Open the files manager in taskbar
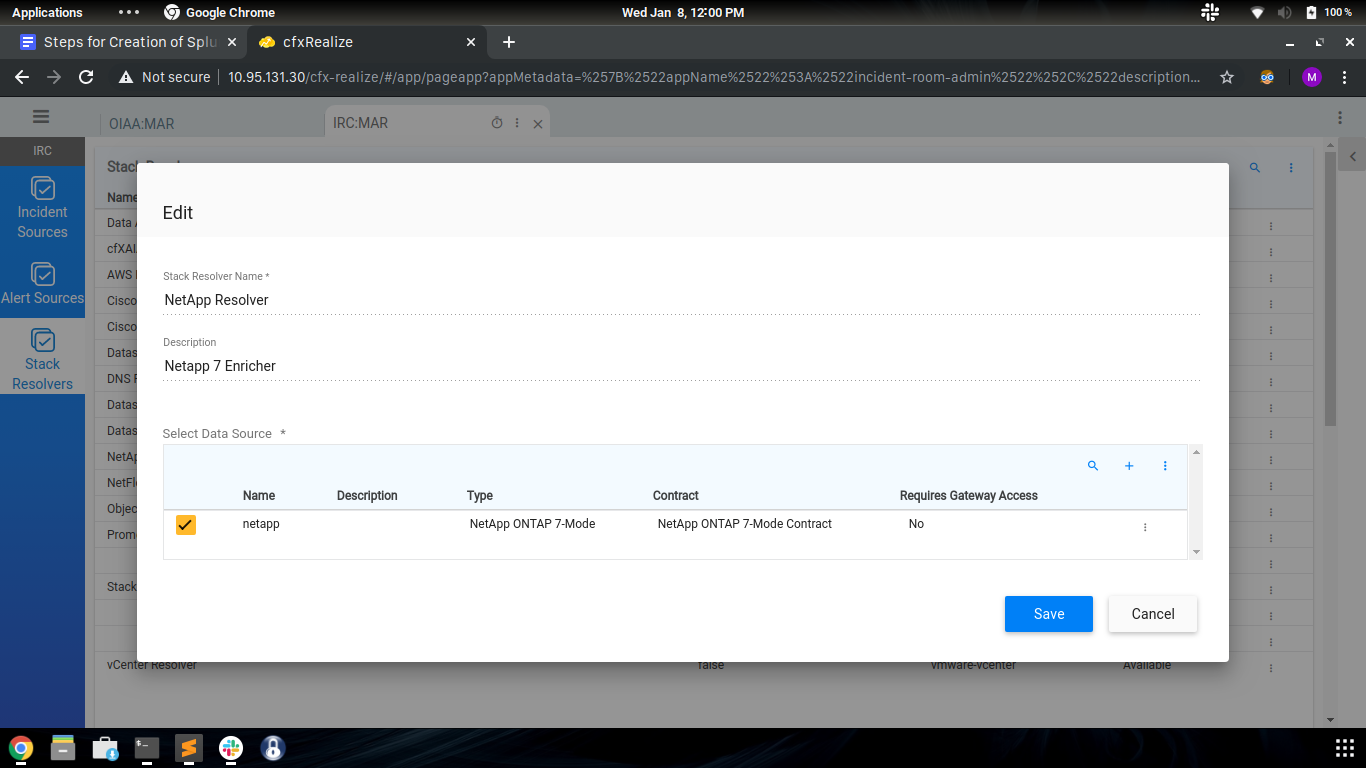Viewport: 1366px width, 768px height. (63, 748)
